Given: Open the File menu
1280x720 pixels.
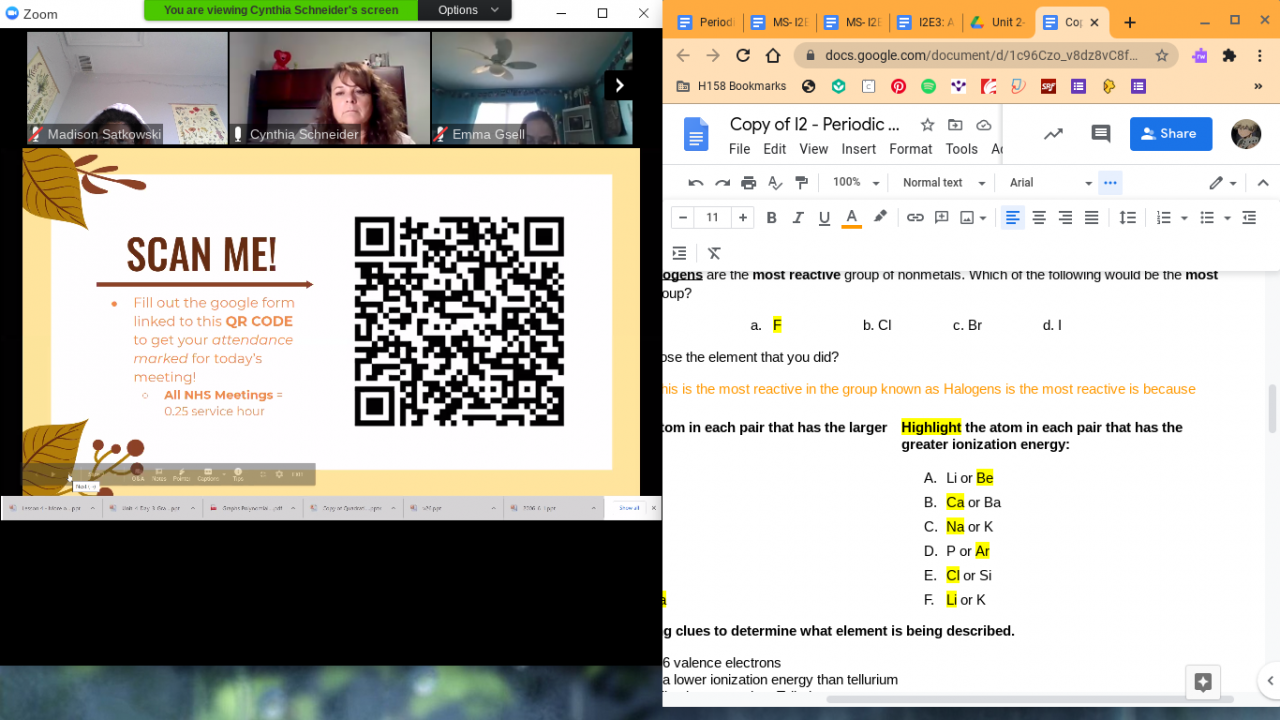Looking at the screenshot, I should [x=740, y=149].
